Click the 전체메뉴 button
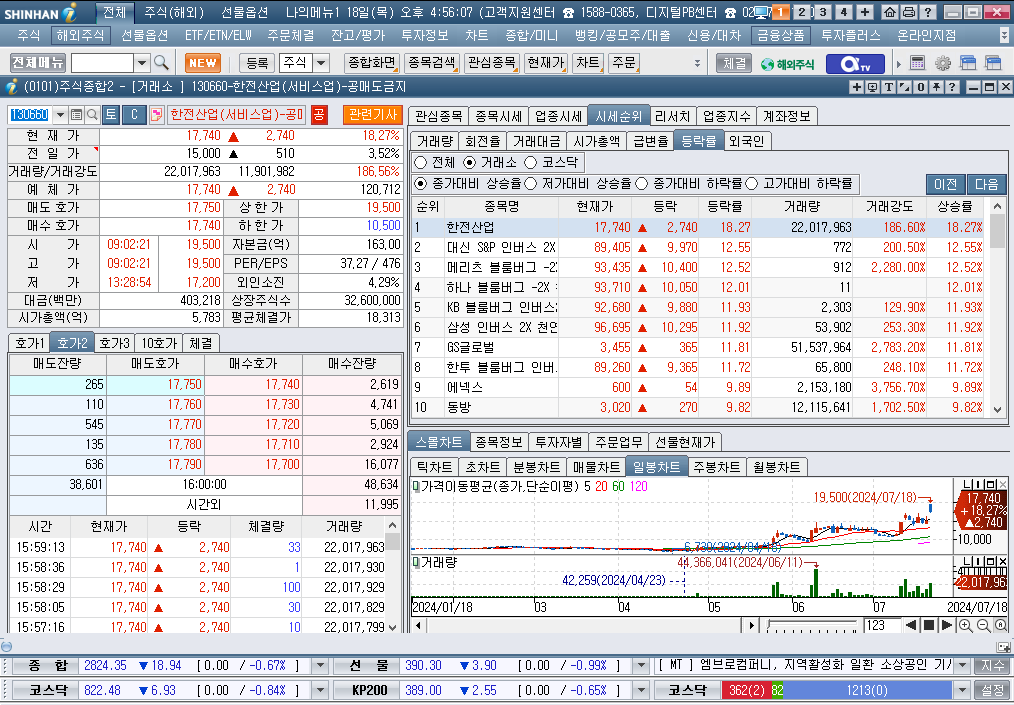Image resolution: width=1014 pixels, height=705 pixels. coord(38,63)
